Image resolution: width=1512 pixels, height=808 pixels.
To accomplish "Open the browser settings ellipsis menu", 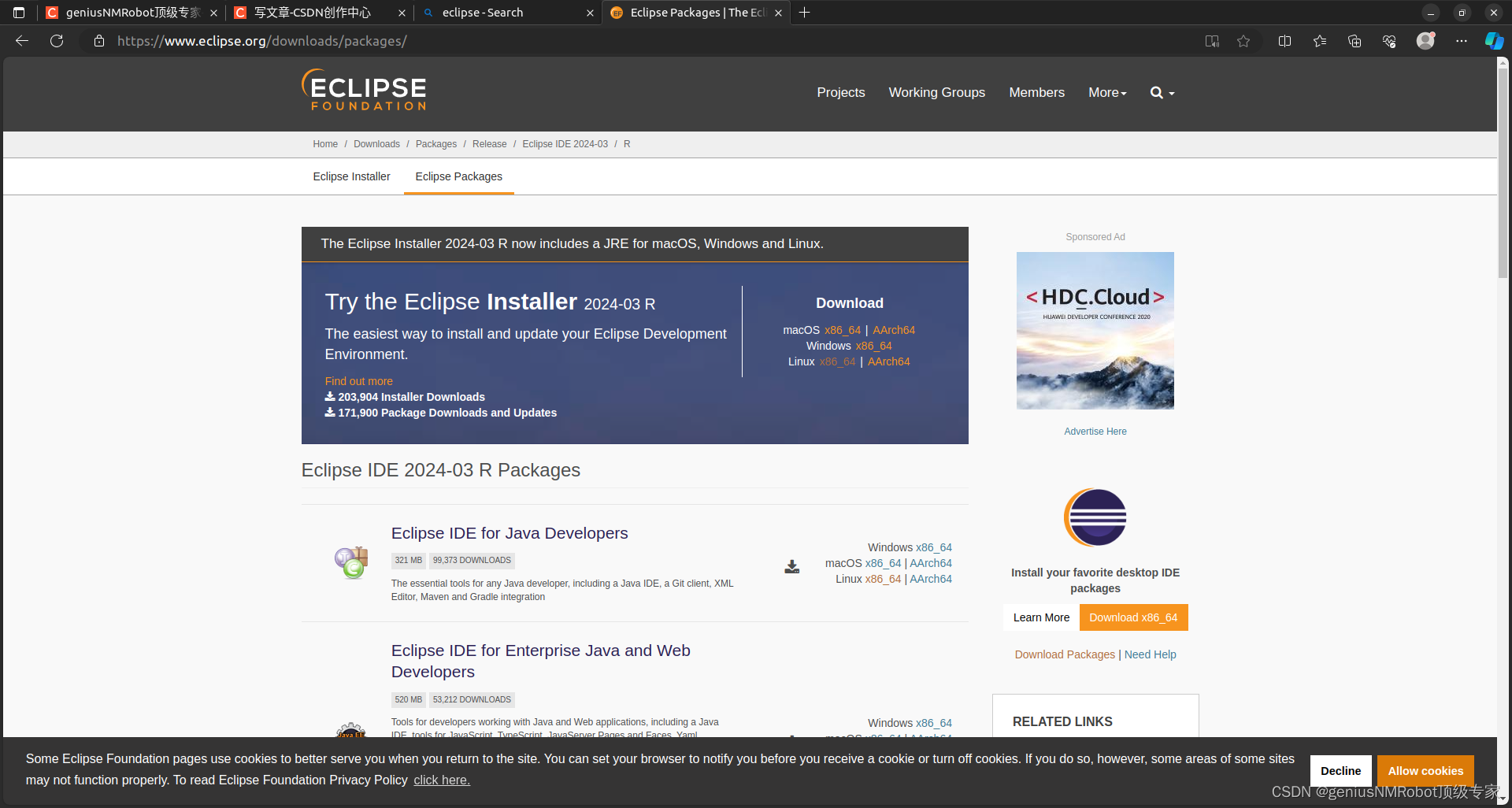I will click(x=1462, y=41).
